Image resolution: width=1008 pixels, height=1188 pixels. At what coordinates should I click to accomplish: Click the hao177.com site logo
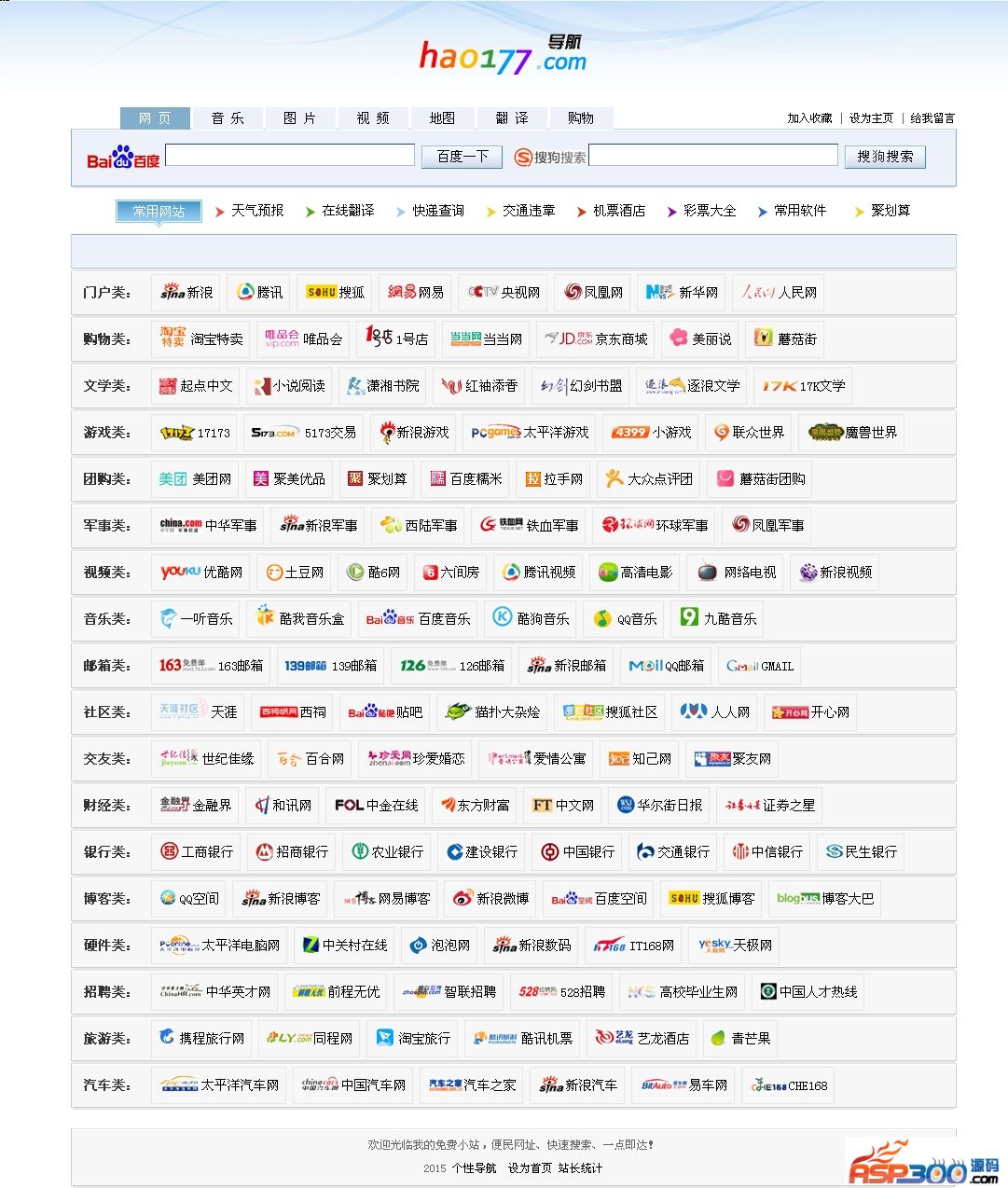pyautogui.click(x=503, y=55)
